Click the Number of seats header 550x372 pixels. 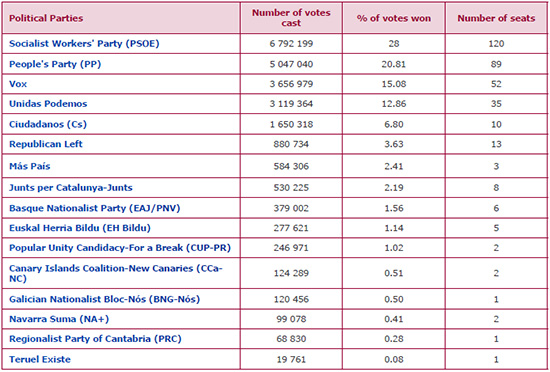[x=496, y=18]
